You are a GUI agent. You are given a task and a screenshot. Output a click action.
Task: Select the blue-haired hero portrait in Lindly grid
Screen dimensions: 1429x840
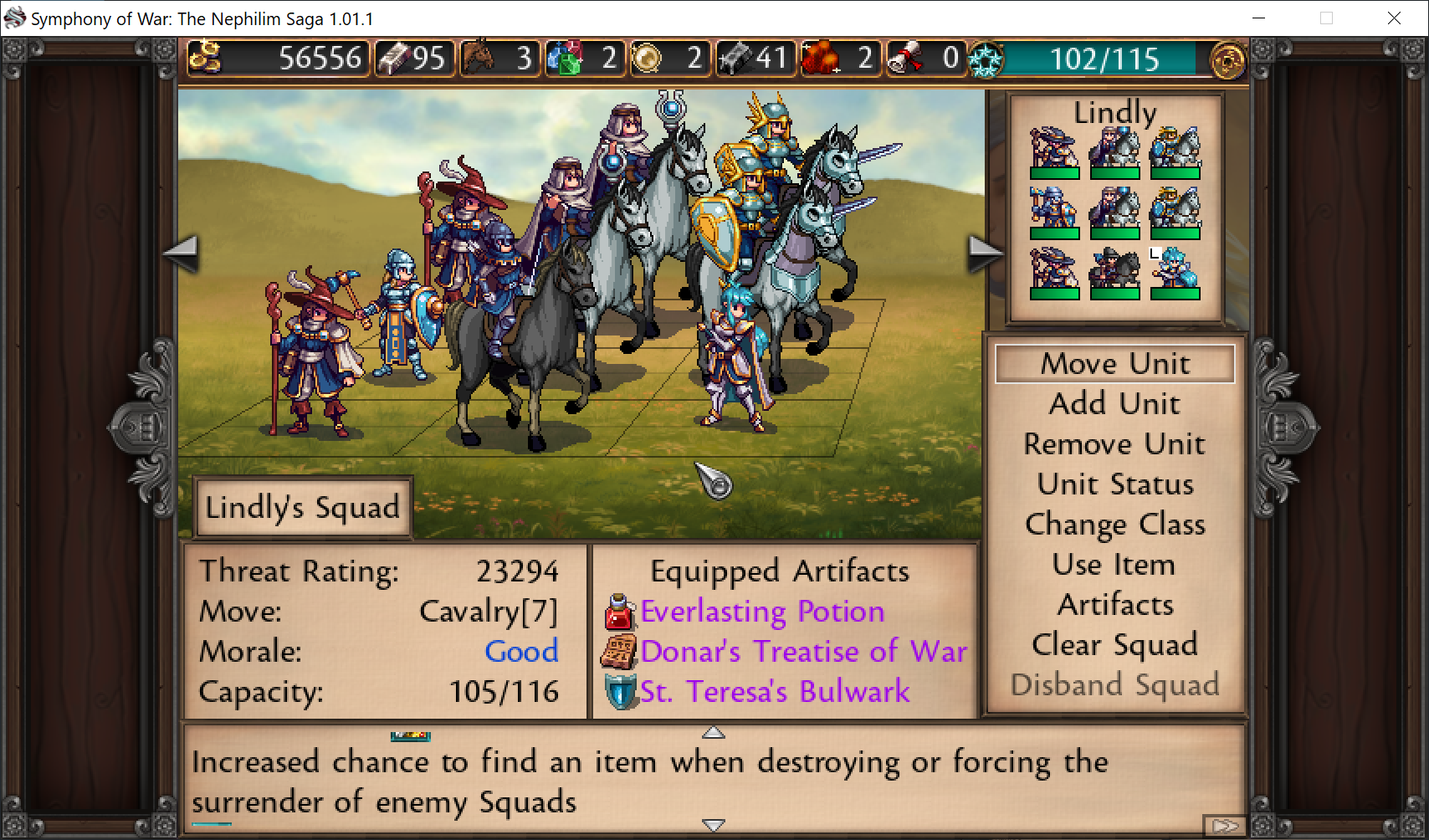pyautogui.click(x=1175, y=273)
